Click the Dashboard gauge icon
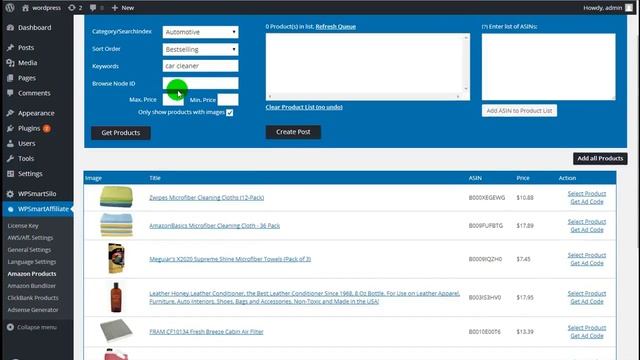Screen dimensions: 640x360 10,28
